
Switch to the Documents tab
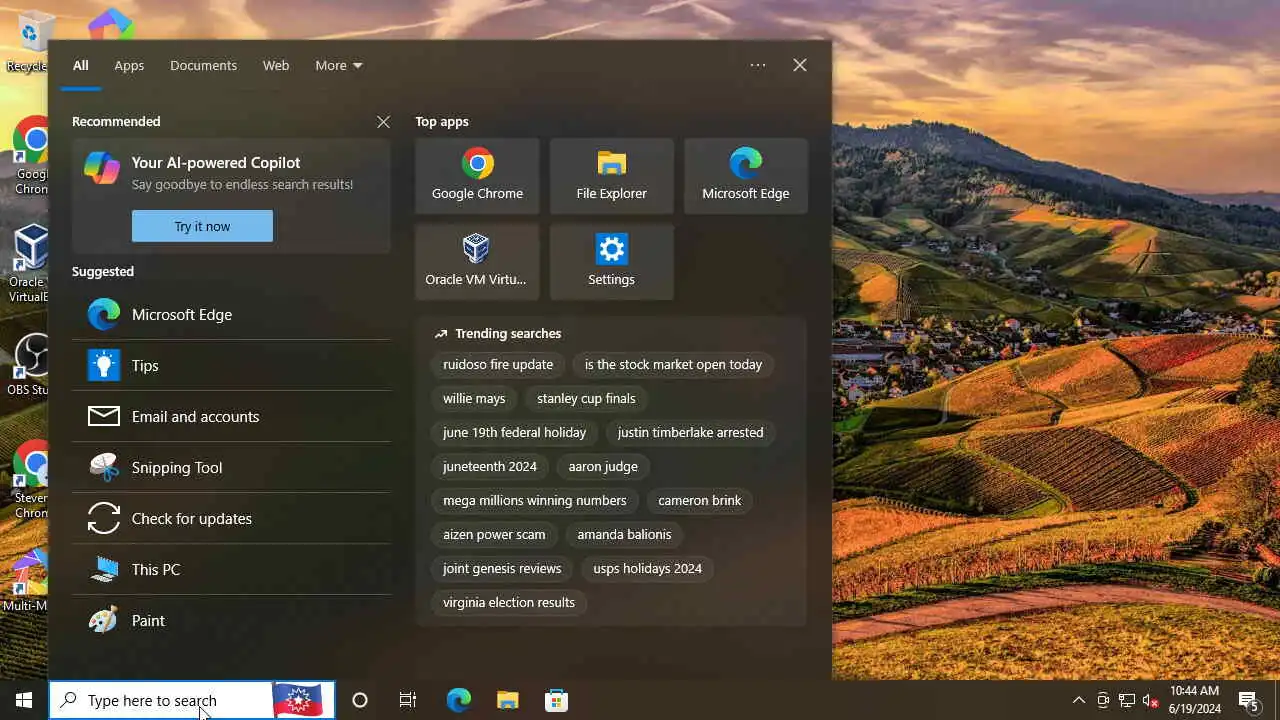pyautogui.click(x=203, y=65)
